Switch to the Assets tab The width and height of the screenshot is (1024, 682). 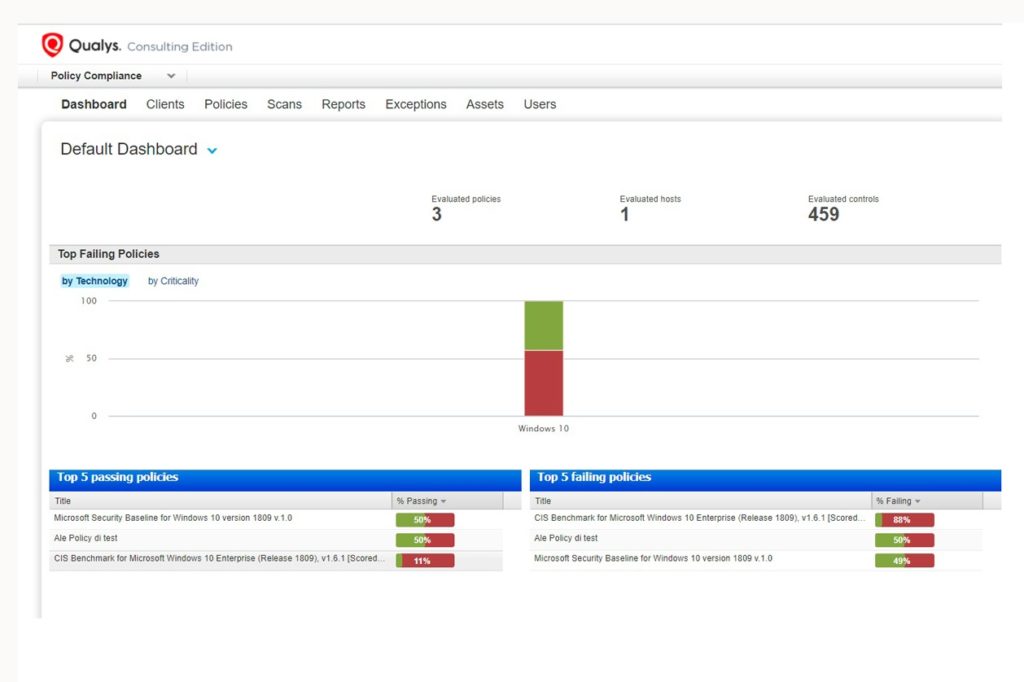point(485,105)
